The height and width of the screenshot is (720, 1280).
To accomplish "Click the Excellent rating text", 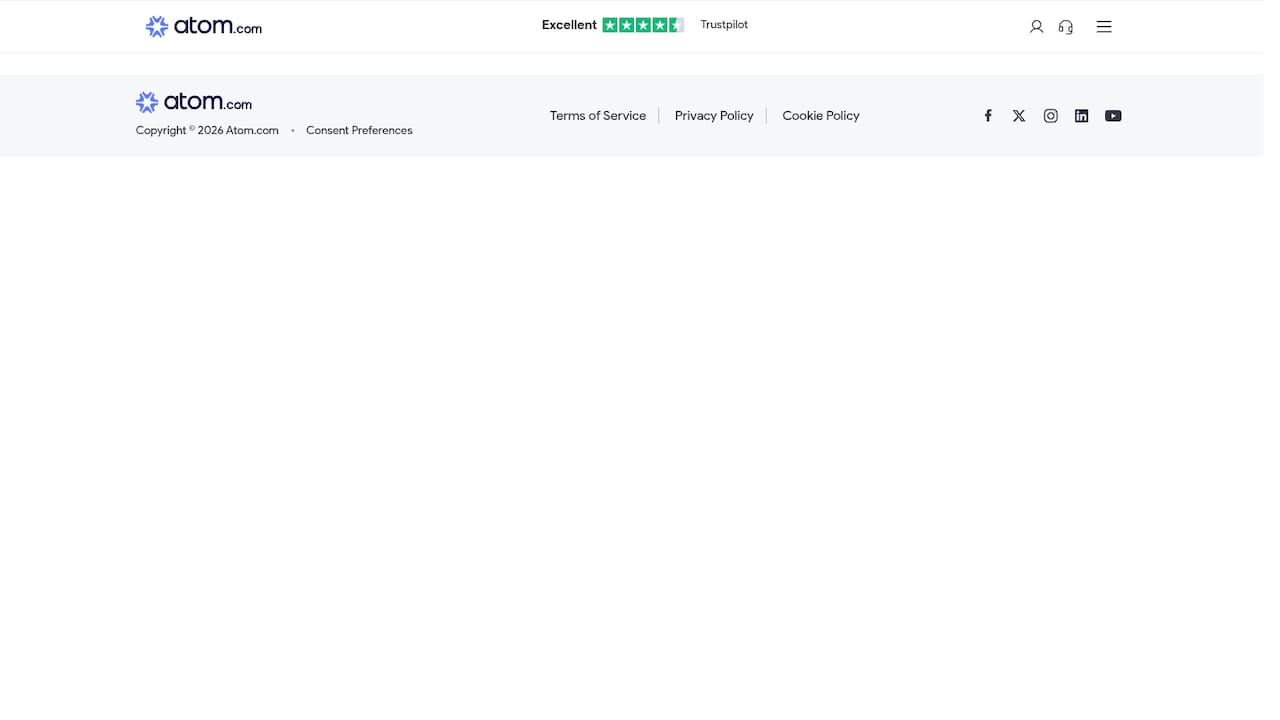I will coord(569,25).
